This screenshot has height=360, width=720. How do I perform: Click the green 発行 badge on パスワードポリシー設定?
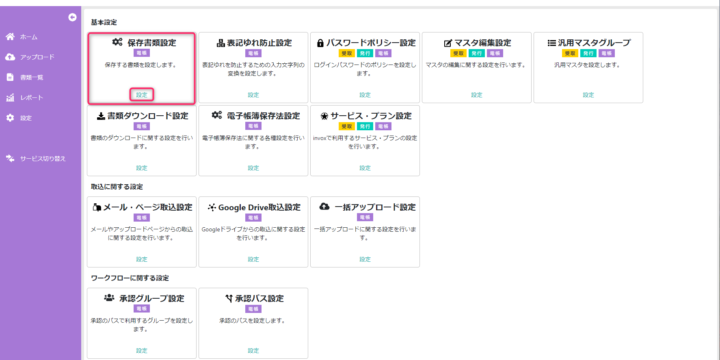365,53
